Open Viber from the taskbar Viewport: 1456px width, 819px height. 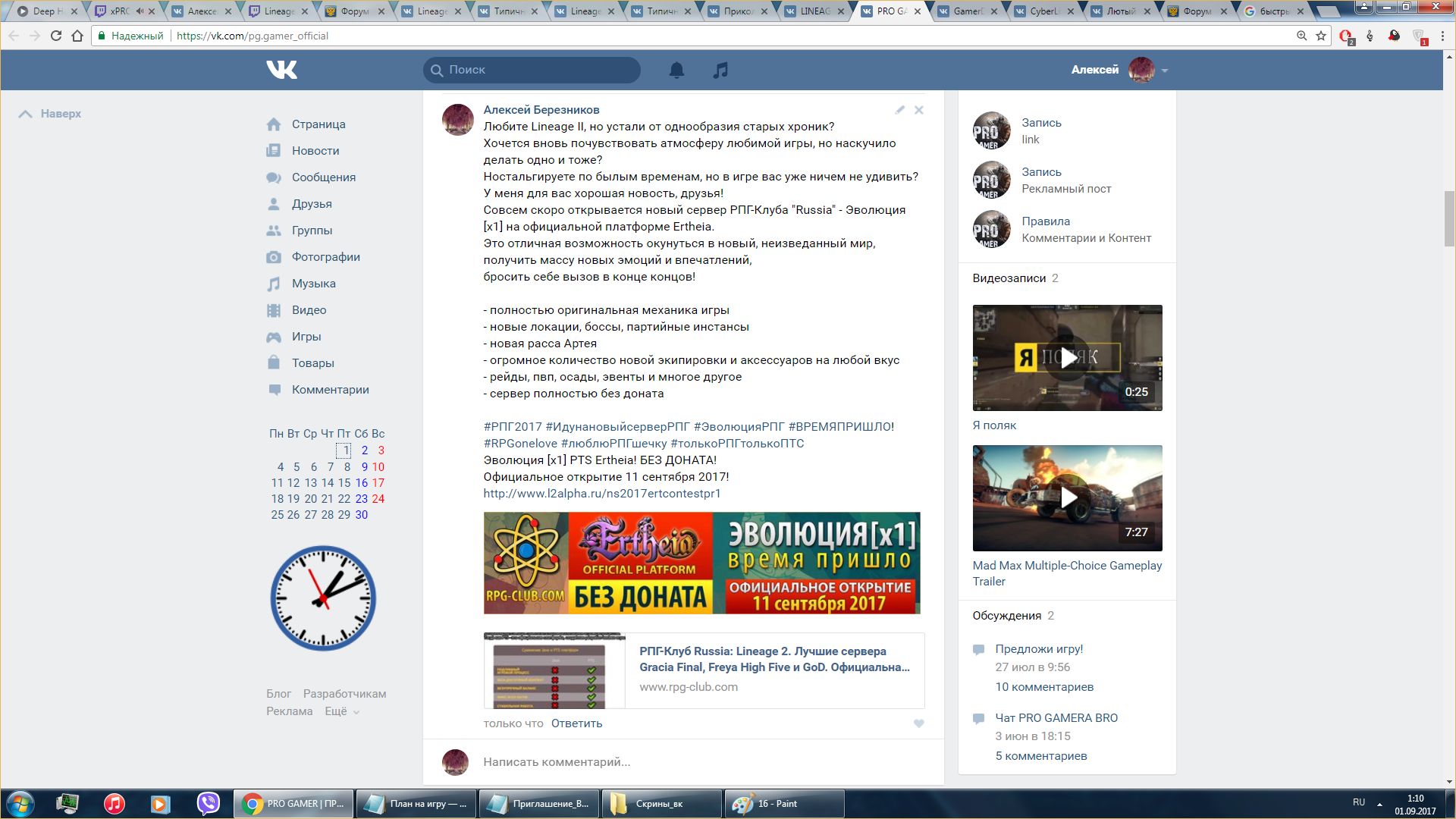[x=208, y=804]
